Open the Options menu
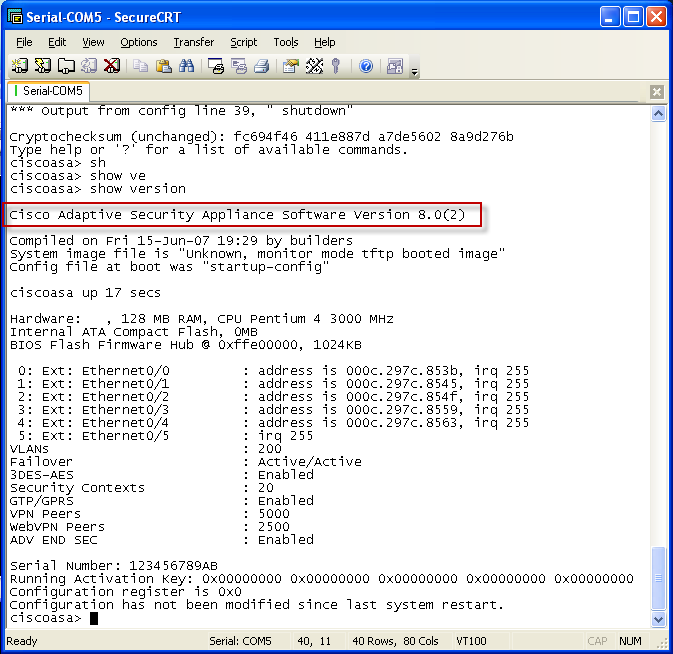 (139, 42)
